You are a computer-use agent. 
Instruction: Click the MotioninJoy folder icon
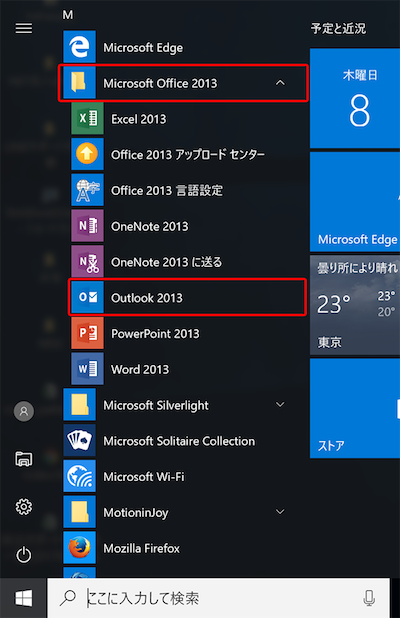point(79,512)
